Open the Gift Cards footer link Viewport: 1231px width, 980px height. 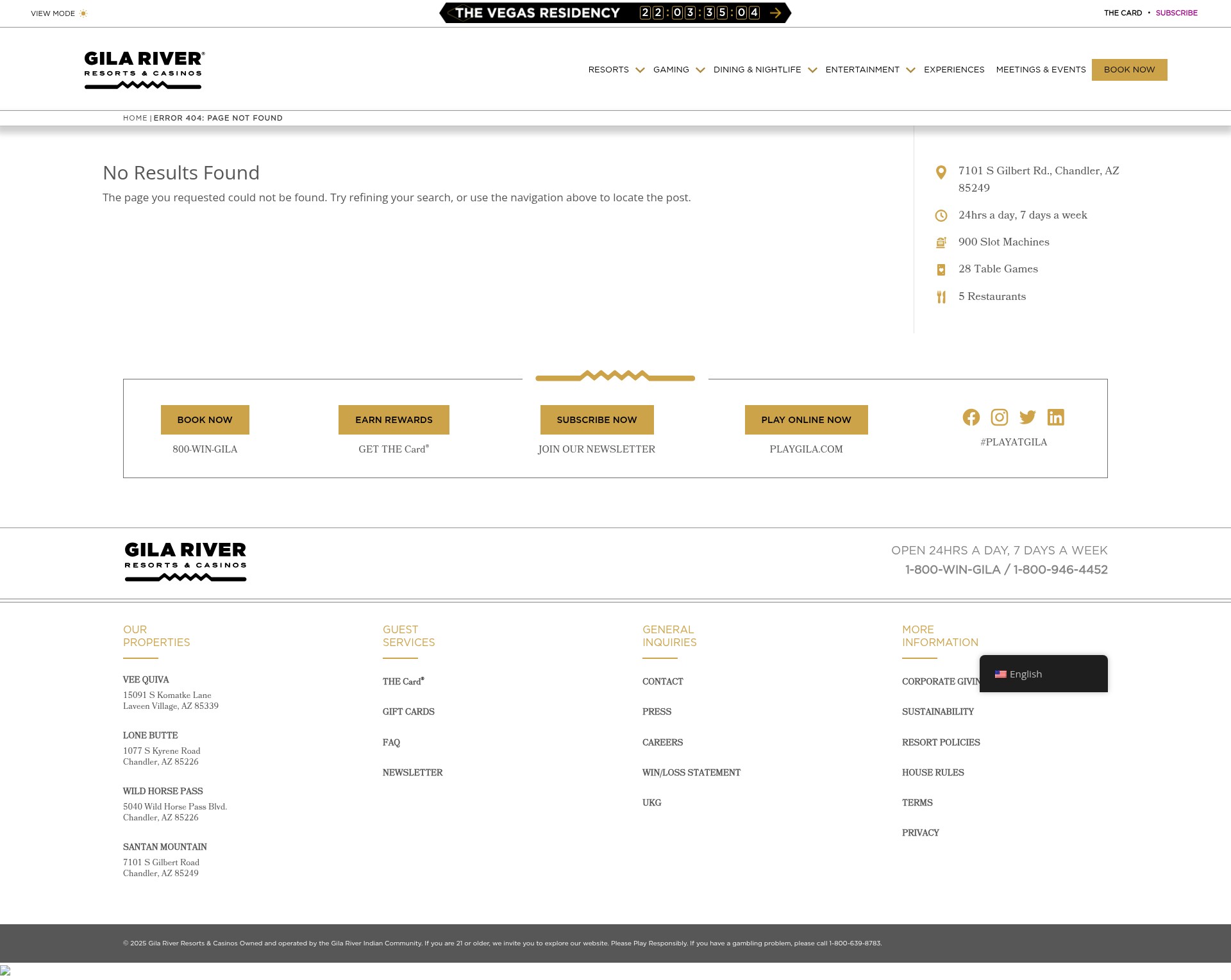(408, 711)
